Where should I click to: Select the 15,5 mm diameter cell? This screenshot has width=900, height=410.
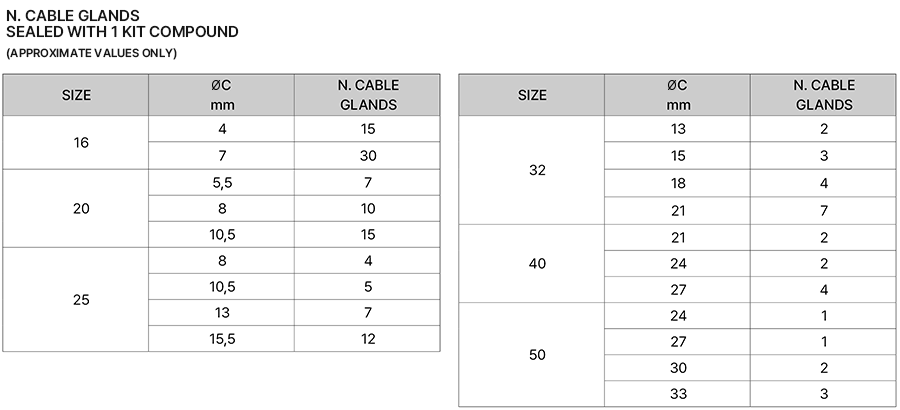pyautogui.click(x=221, y=339)
